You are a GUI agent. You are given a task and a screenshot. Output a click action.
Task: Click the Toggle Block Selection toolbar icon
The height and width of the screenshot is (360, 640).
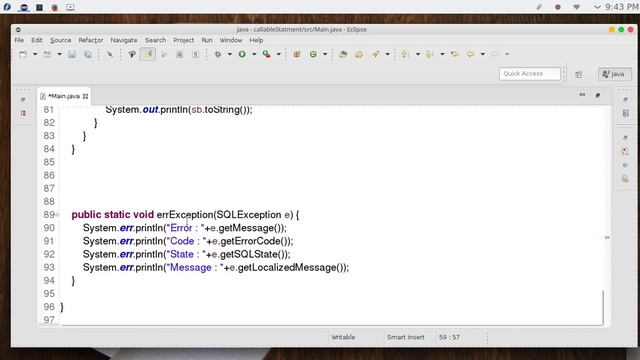(x=180, y=54)
